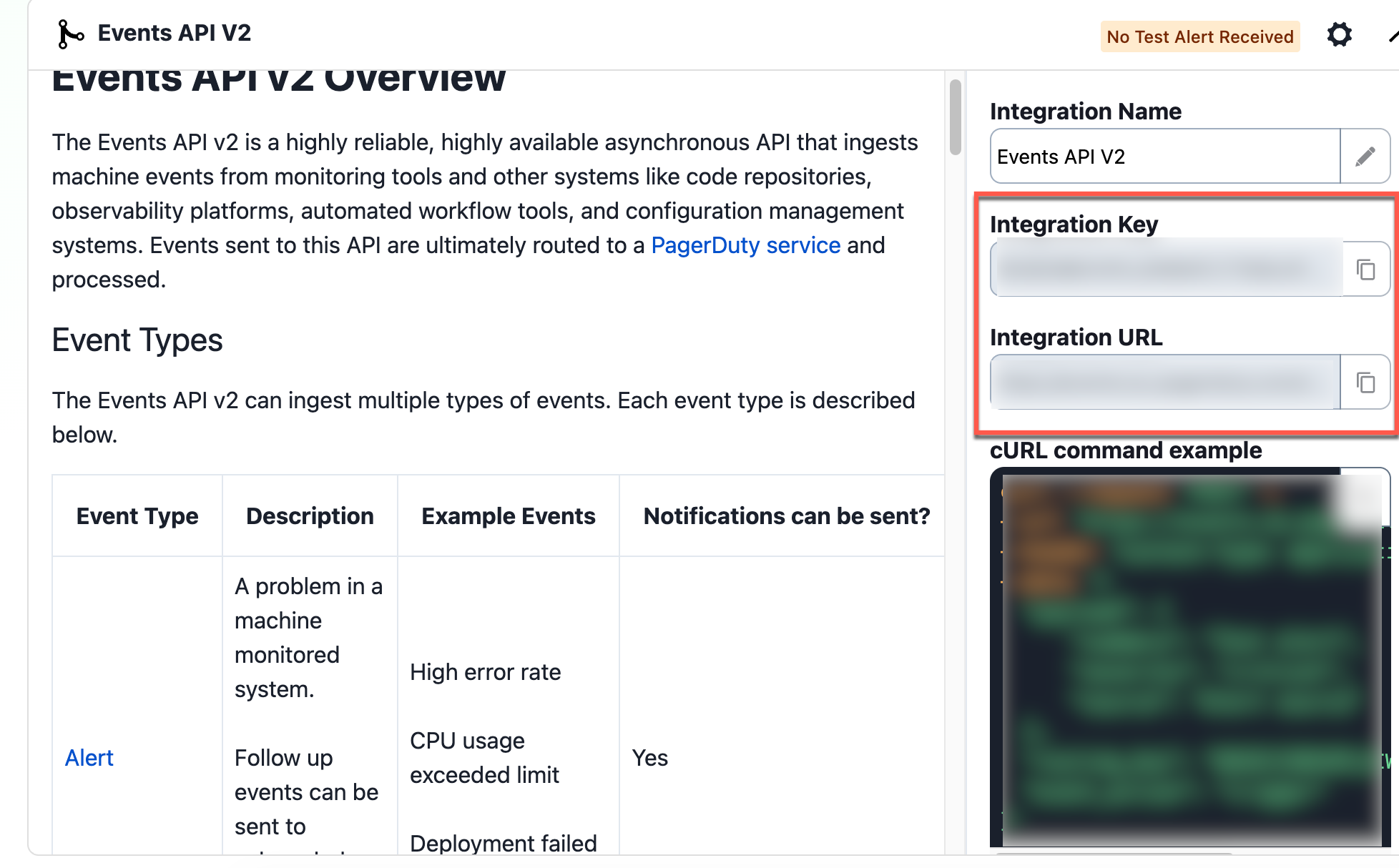Open the PagerDuty service link
The image size is (1399, 868).
[x=745, y=245]
